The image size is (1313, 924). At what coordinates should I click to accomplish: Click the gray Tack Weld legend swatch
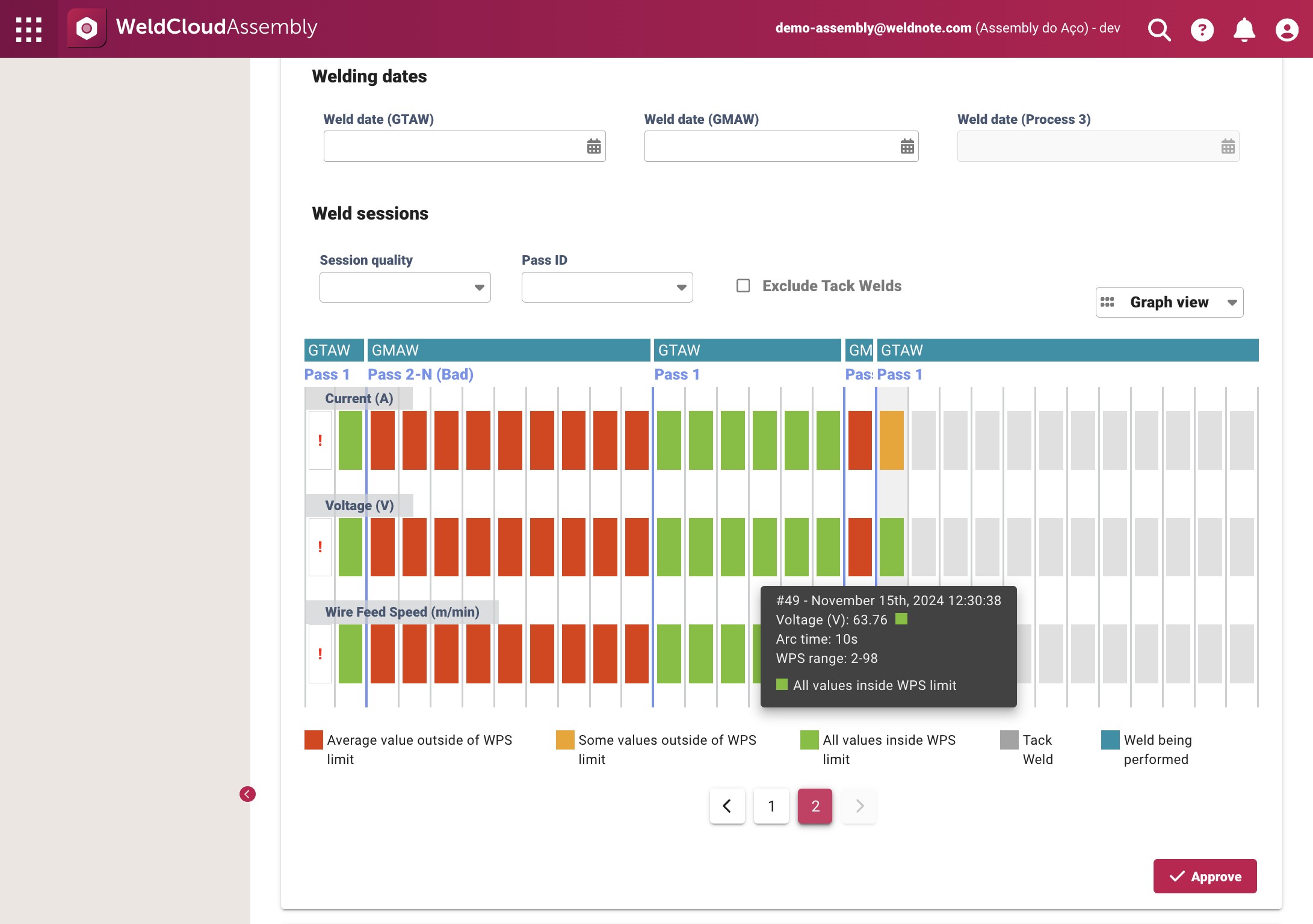tap(1009, 740)
